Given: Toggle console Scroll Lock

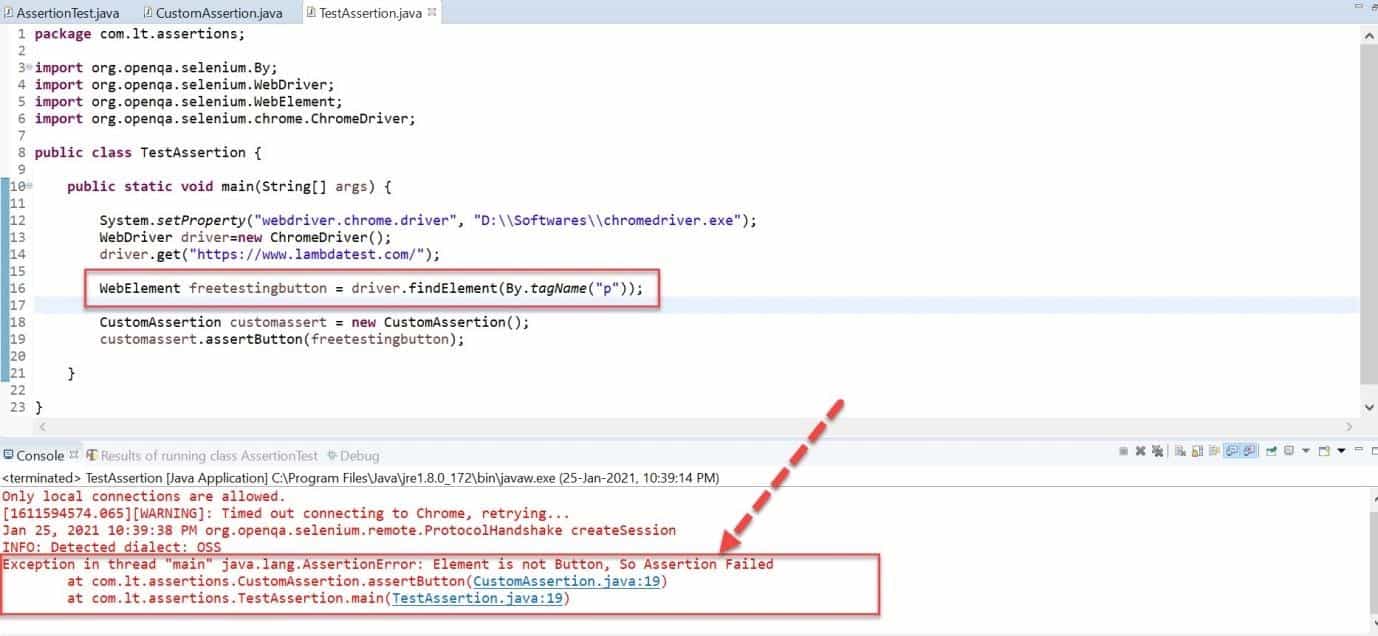Looking at the screenshot, I should [x=1197, y=451].
